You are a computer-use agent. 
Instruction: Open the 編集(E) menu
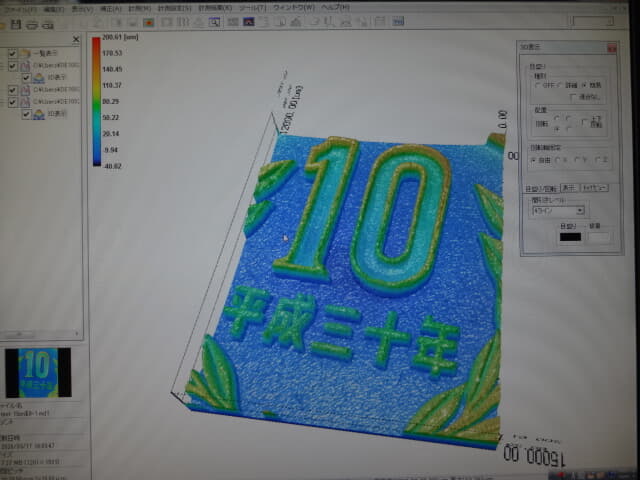(x=54, y=9)
